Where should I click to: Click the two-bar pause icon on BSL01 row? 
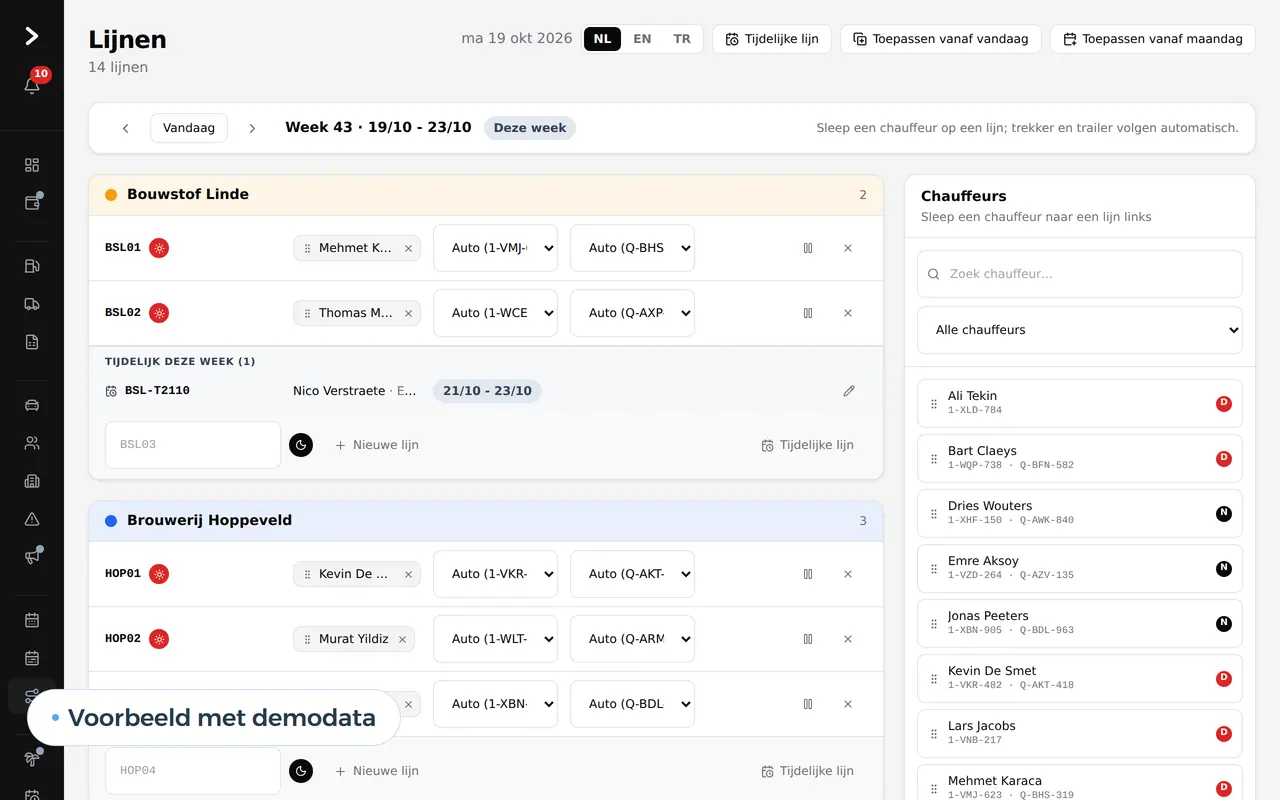[x=808, y=248]
